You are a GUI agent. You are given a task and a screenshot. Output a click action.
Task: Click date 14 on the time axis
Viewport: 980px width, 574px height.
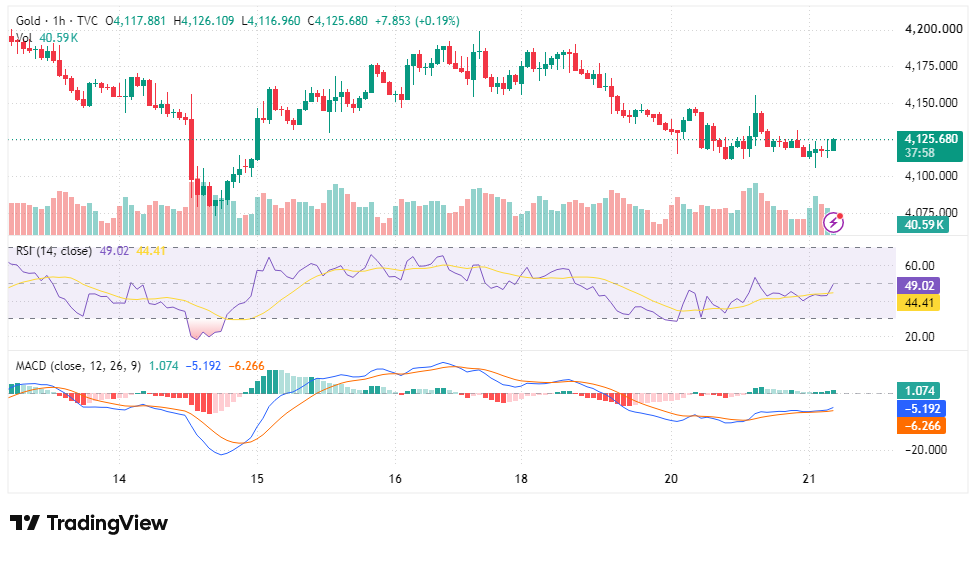(119, 479)
